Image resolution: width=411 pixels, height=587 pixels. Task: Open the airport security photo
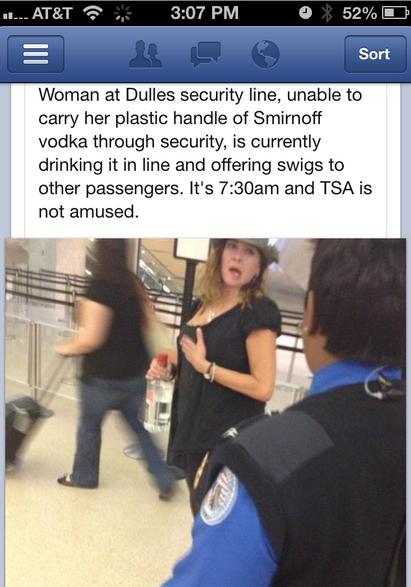coord(206,413)
